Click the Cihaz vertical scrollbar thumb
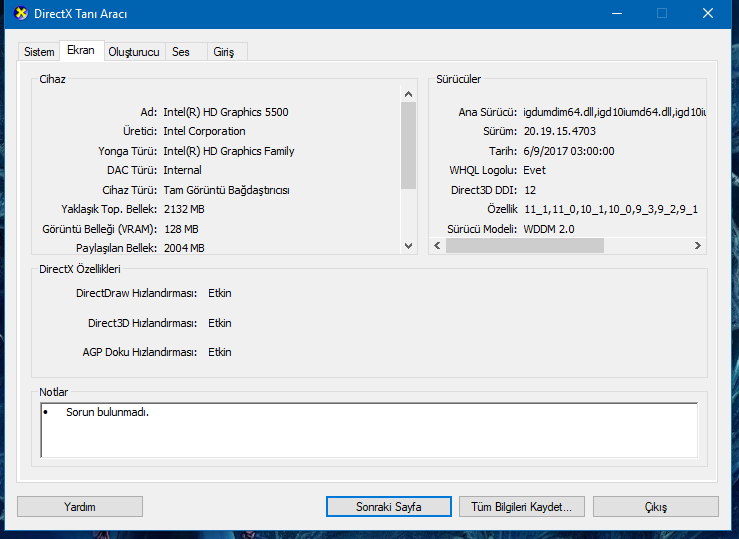Screen dimensions: 739x539 [409, 145]
